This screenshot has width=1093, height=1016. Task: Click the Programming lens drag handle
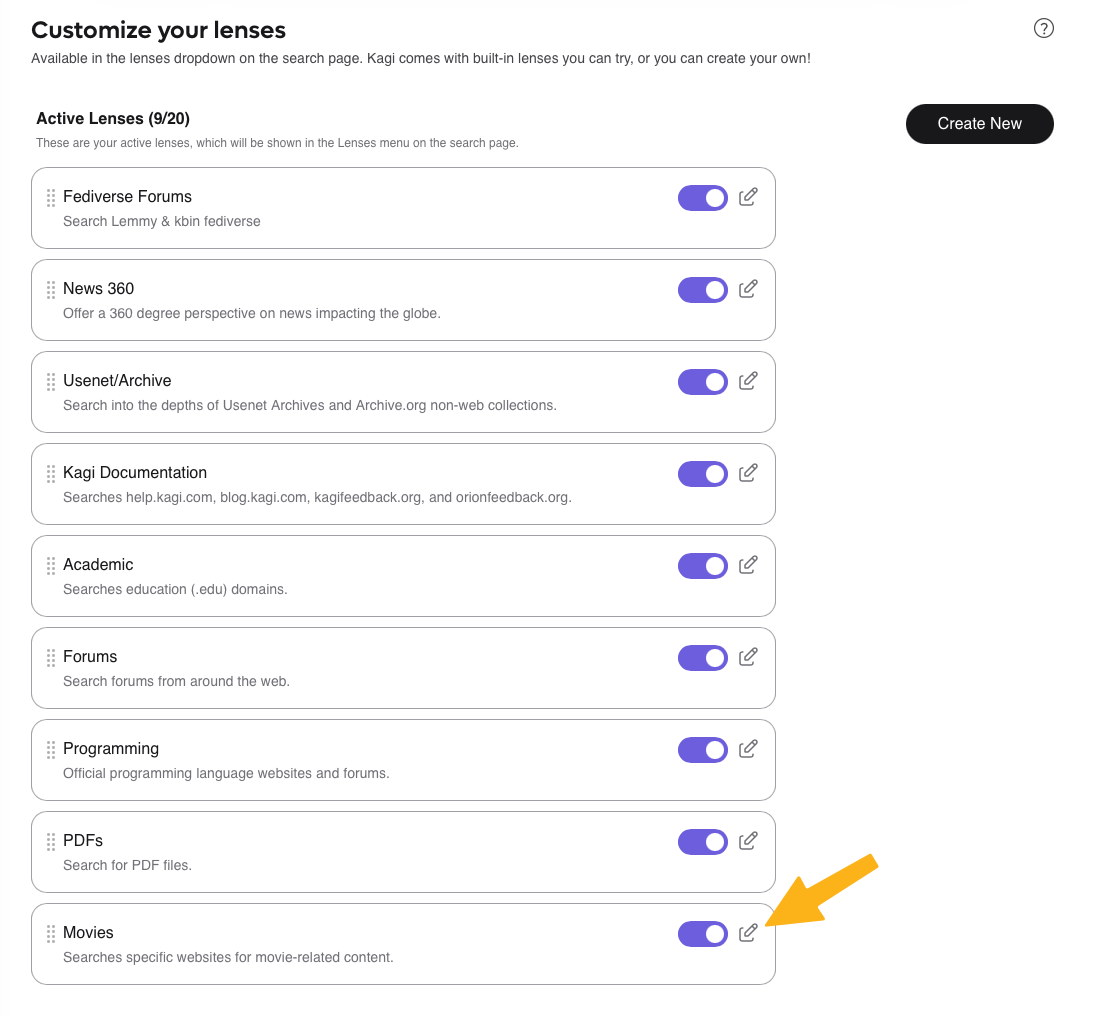point(51,749)
